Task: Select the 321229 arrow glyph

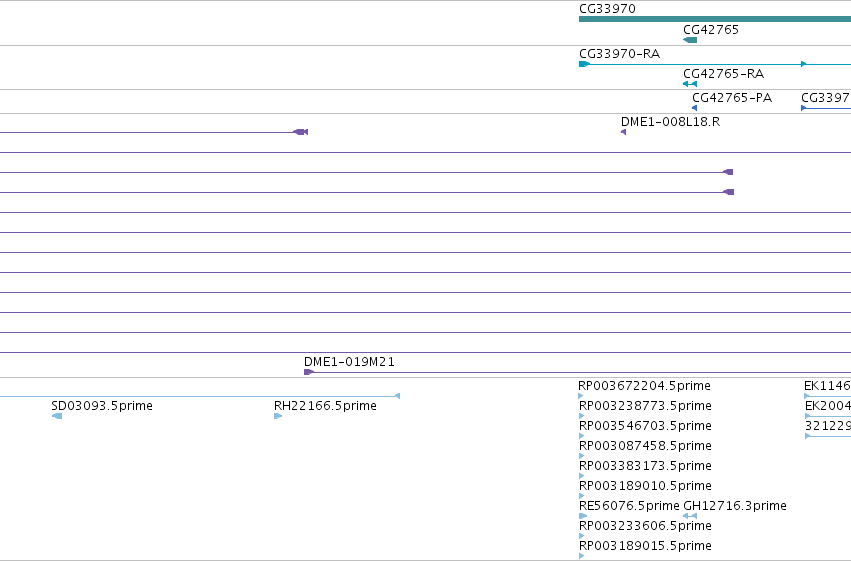Action: (x=808, y=436)
